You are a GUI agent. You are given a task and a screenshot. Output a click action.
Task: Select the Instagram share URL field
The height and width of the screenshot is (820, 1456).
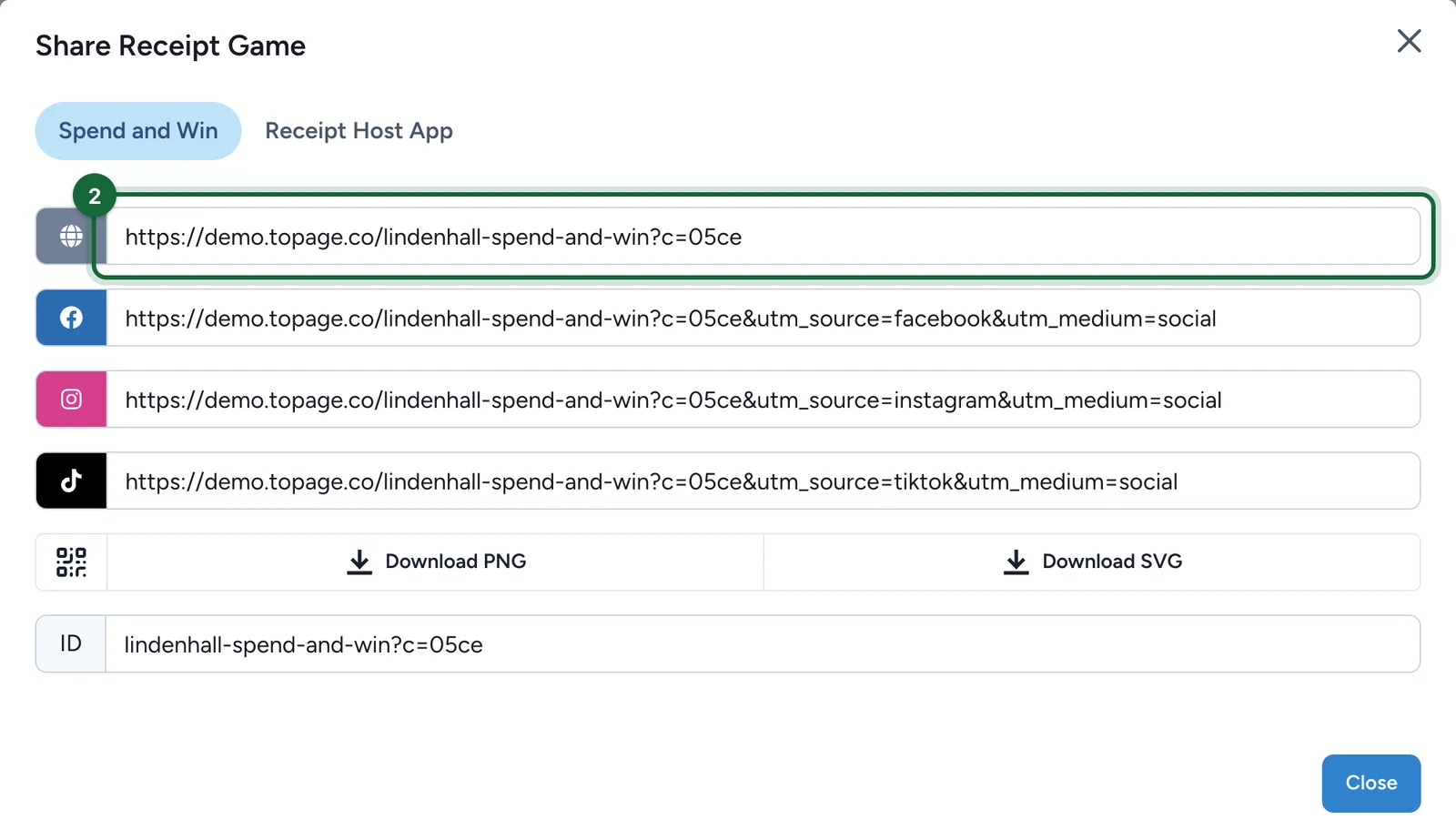763,400
